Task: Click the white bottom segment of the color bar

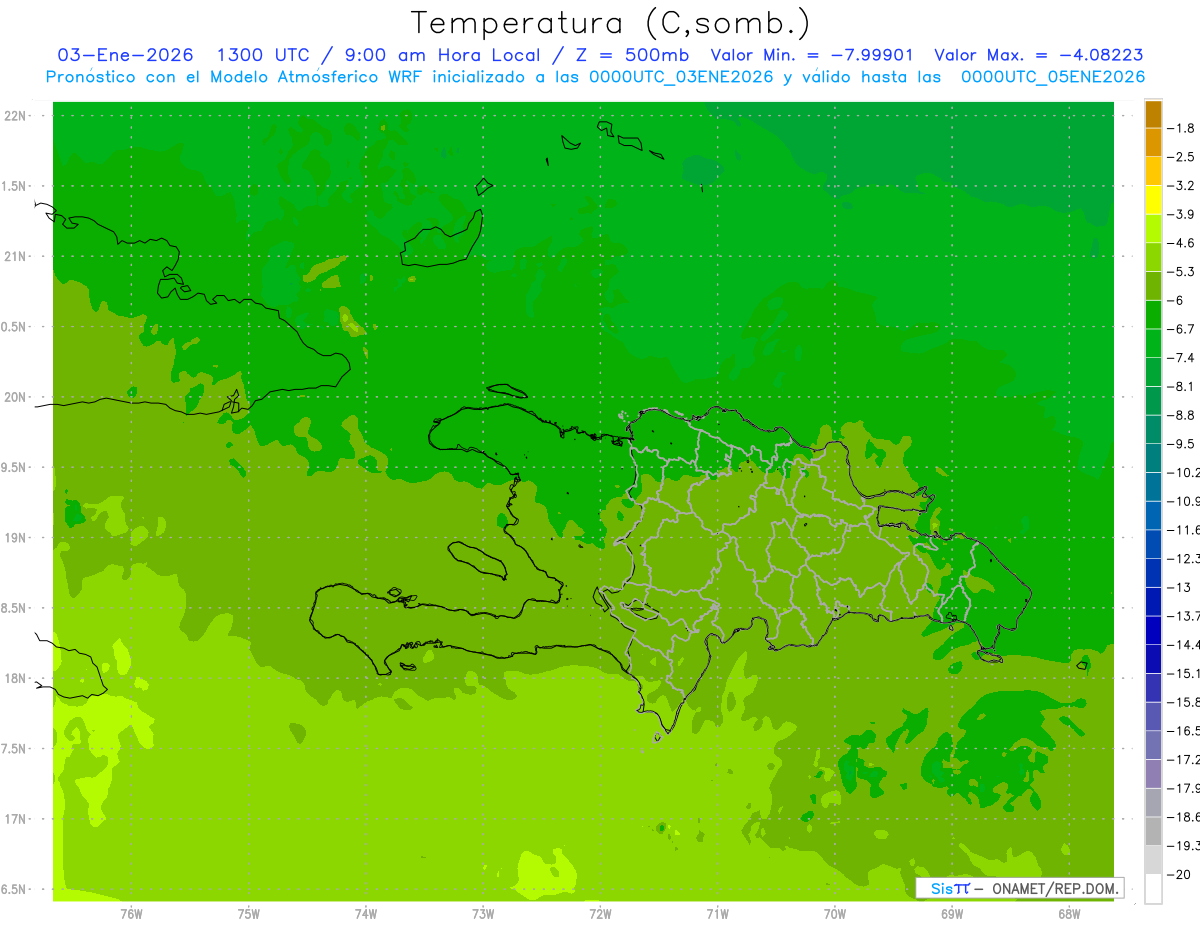Action: click(1153, 888)
